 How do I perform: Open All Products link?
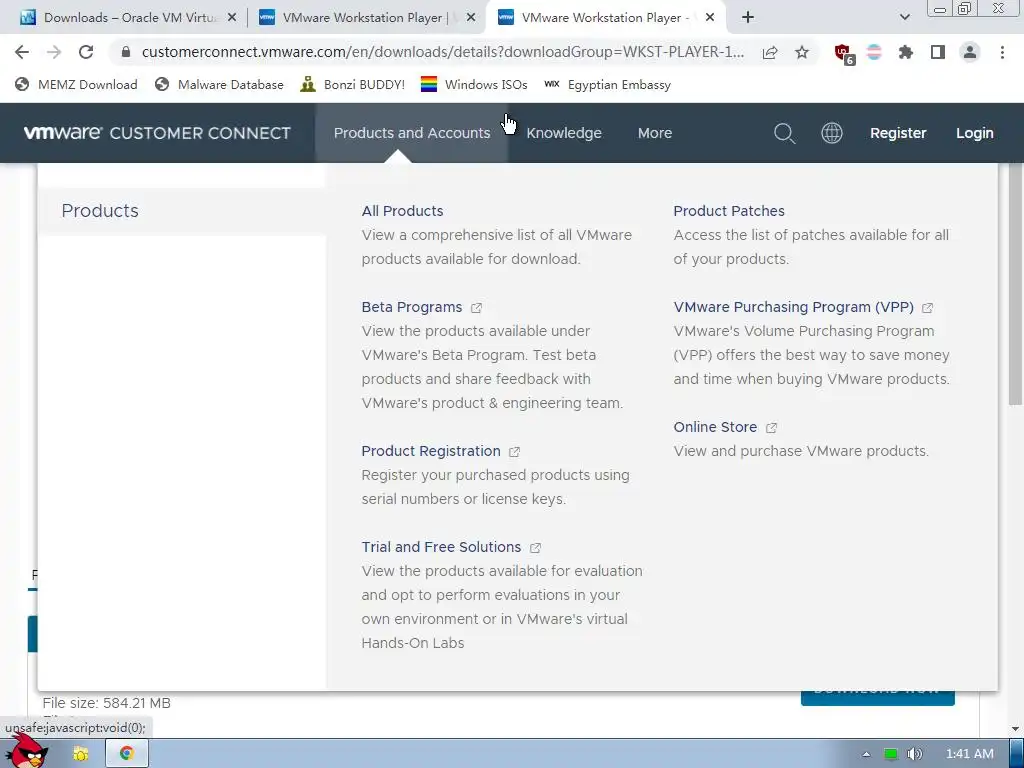(402, 211)
